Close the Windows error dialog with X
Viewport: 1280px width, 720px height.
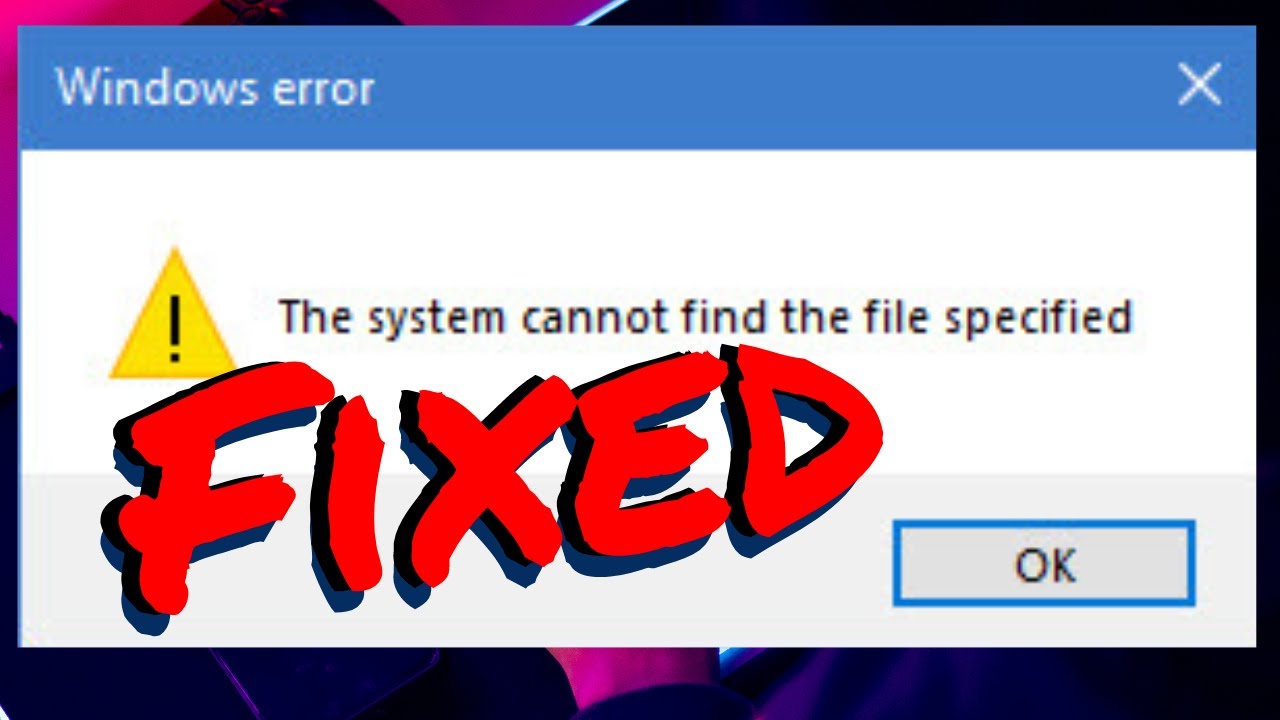1199,86
